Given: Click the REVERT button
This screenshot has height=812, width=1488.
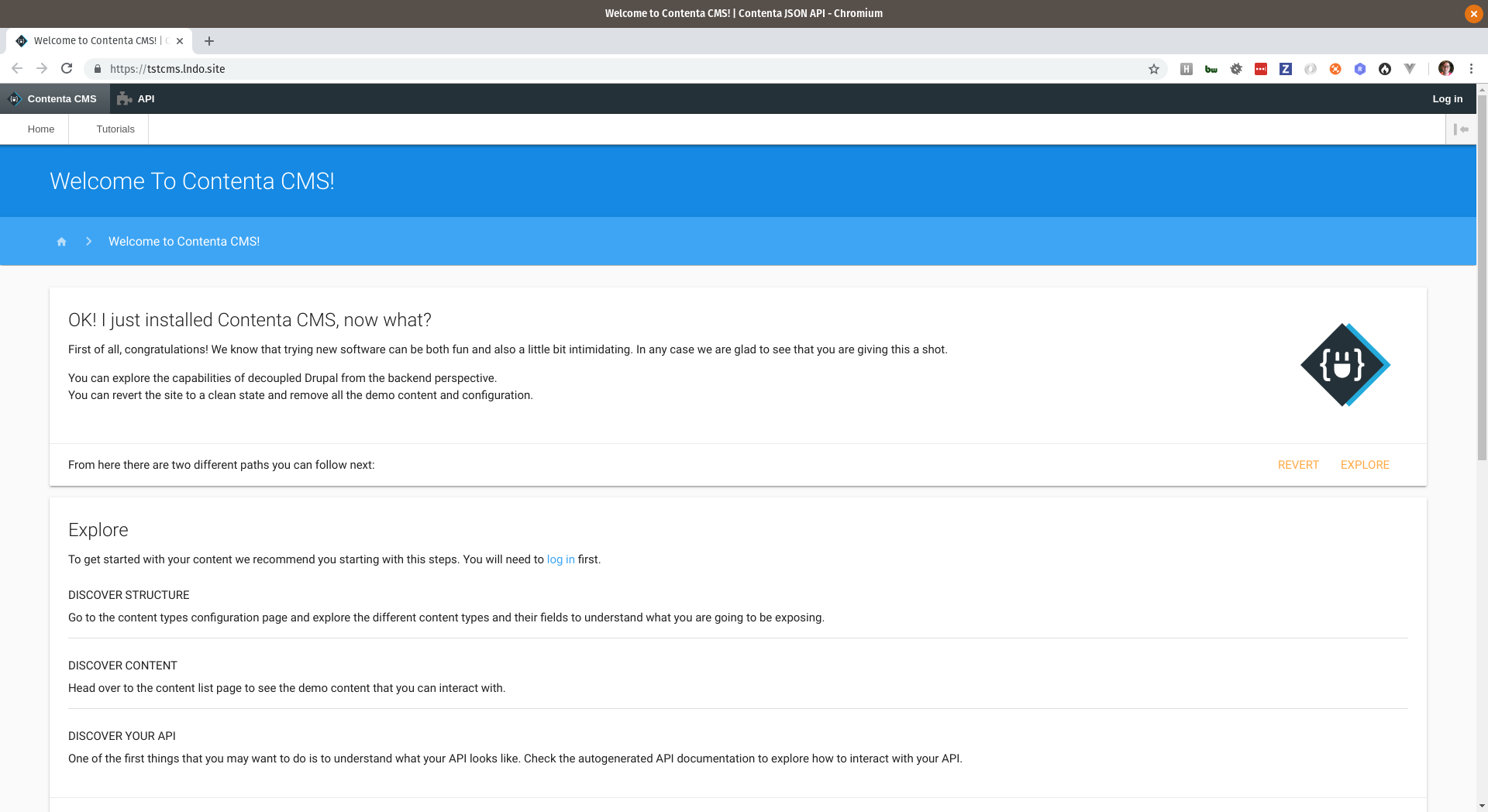Looking at the screenshot, I should 1298,465.
